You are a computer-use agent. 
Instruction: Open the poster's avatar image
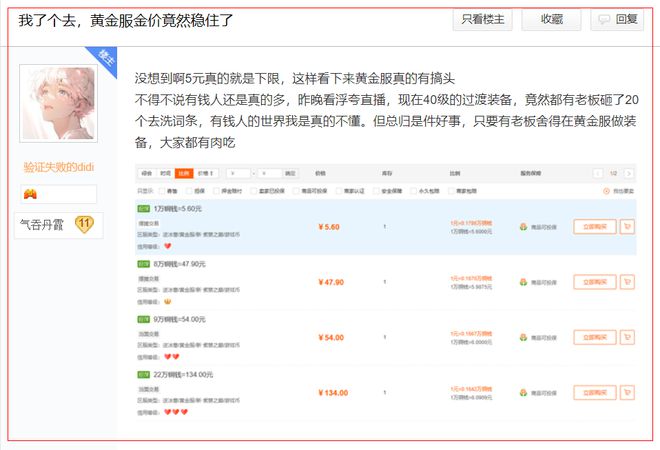coord(59,104)
